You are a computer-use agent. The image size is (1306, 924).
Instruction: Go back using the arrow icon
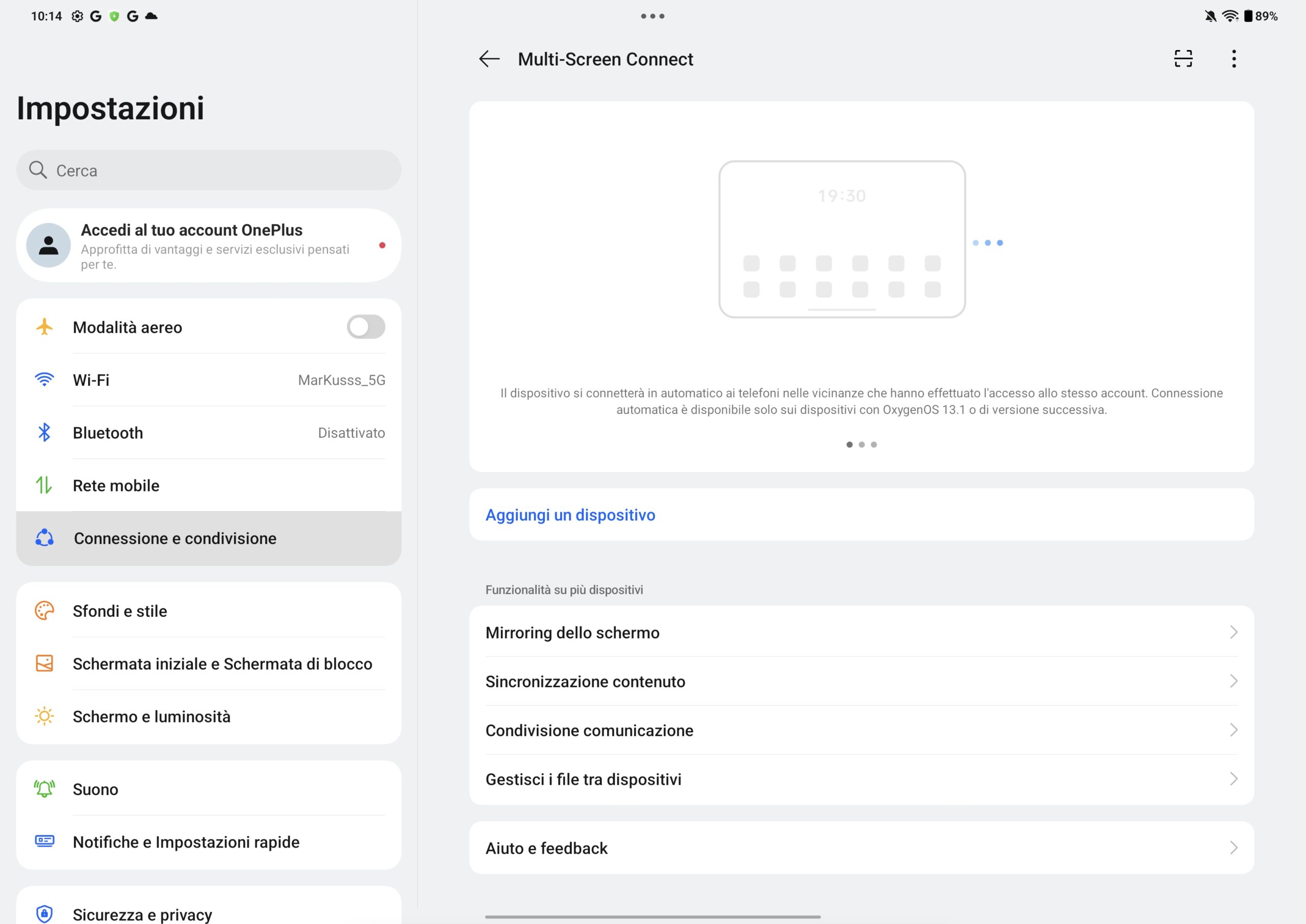click(x=489, y=59)
